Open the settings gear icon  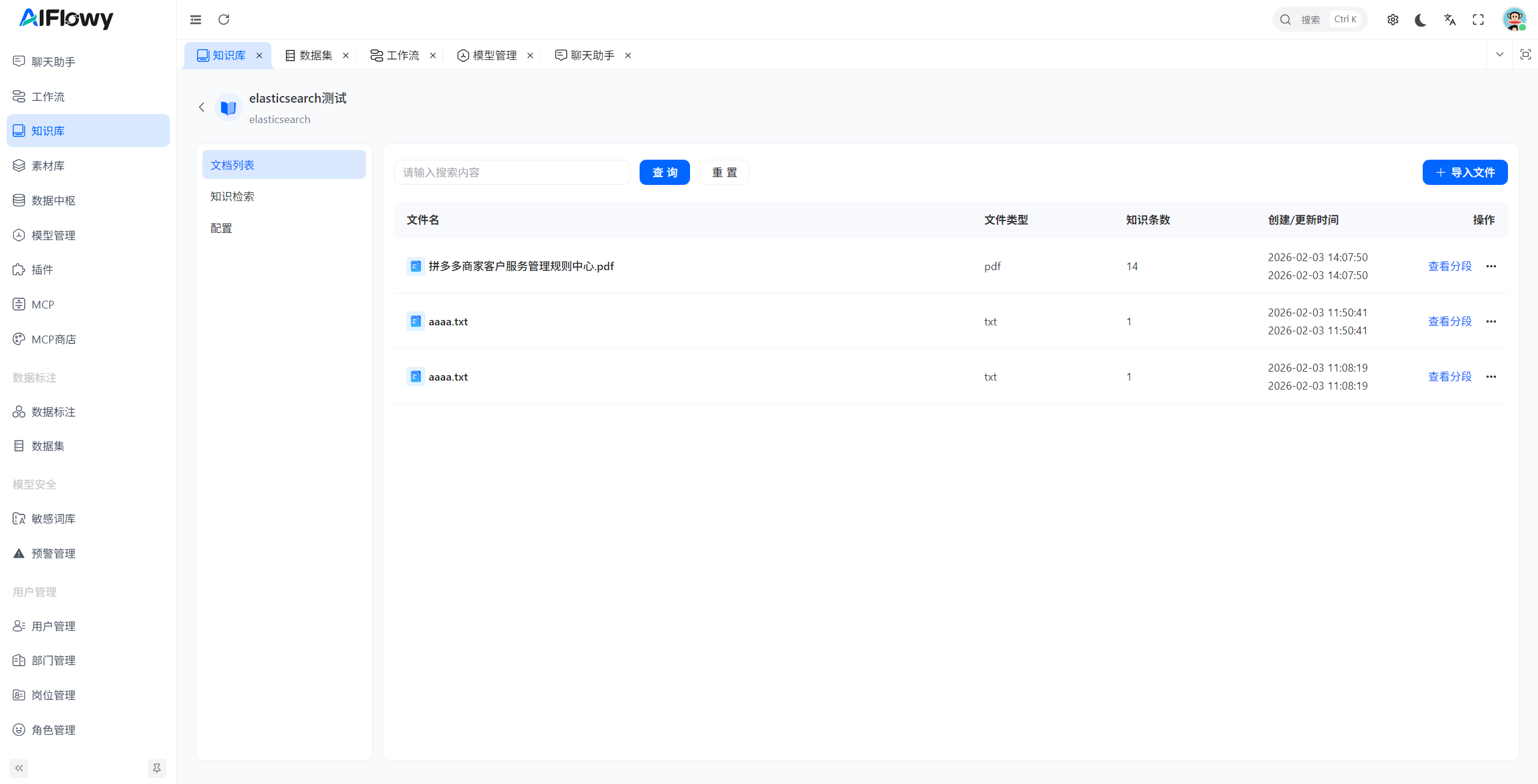tap(1393, 20)
